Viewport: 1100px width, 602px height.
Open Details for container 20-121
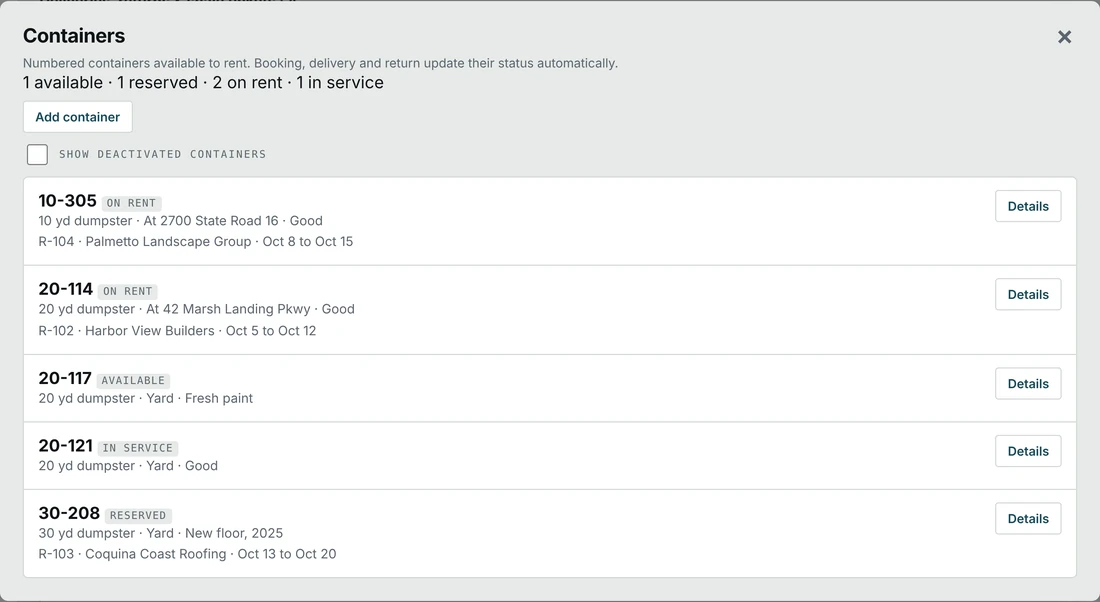[1028, 451]
